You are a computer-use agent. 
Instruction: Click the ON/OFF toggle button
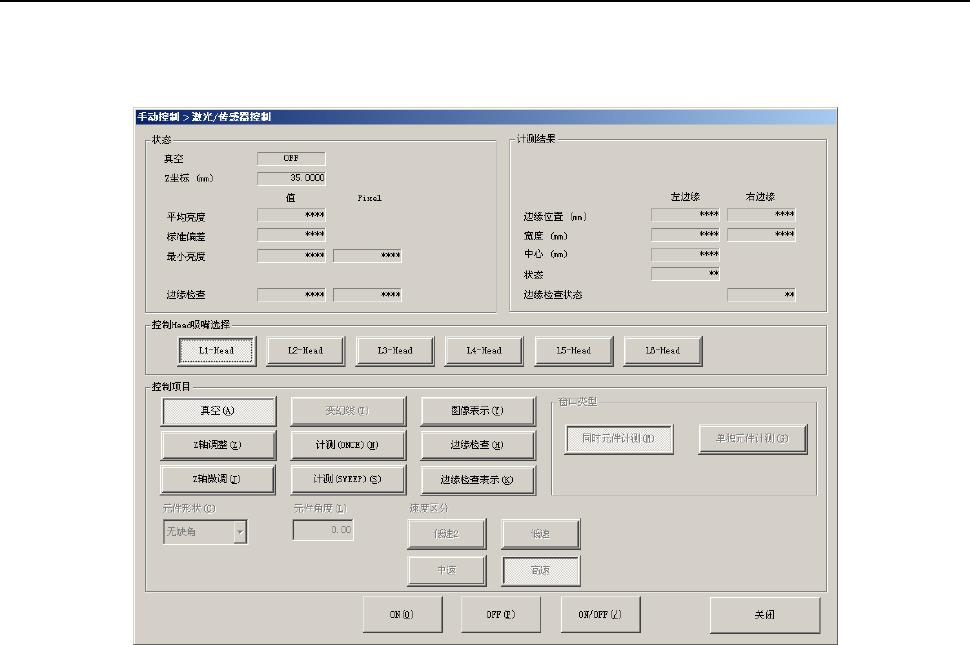click(600, 615)
